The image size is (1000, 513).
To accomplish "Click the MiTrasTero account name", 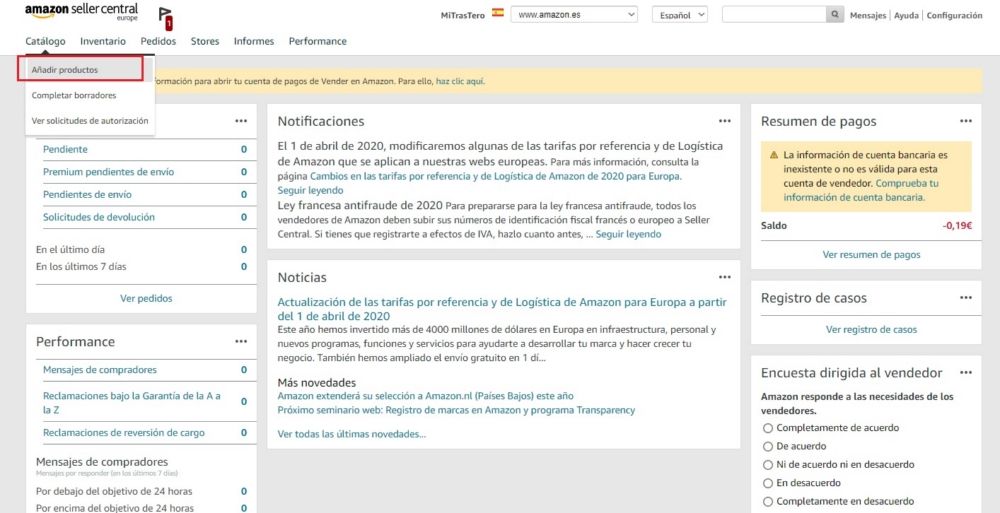I will (463, 15).
